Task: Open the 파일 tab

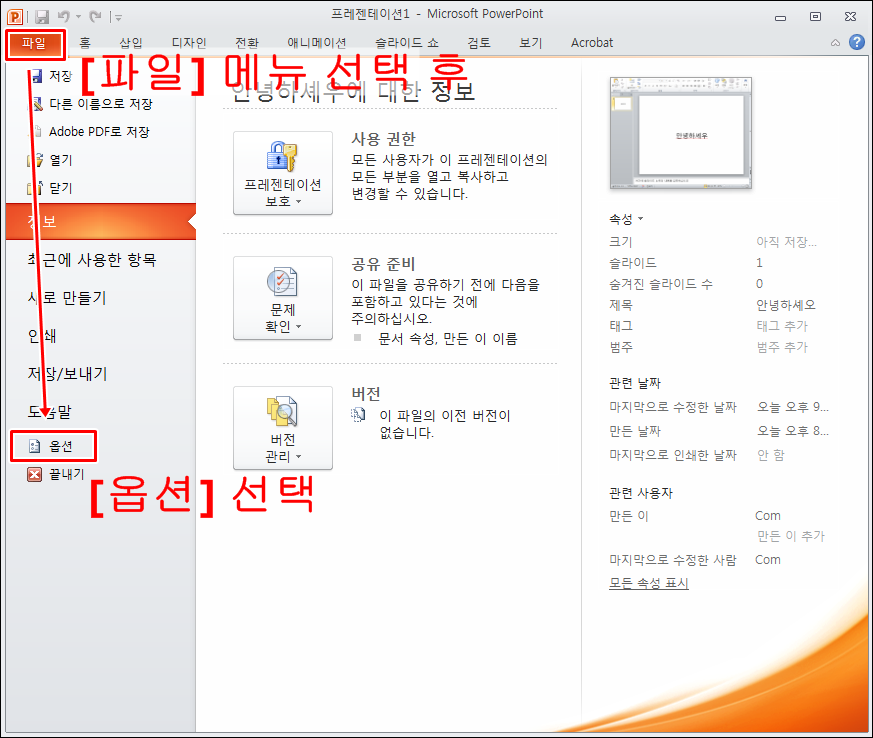Action: coord(35,43)
